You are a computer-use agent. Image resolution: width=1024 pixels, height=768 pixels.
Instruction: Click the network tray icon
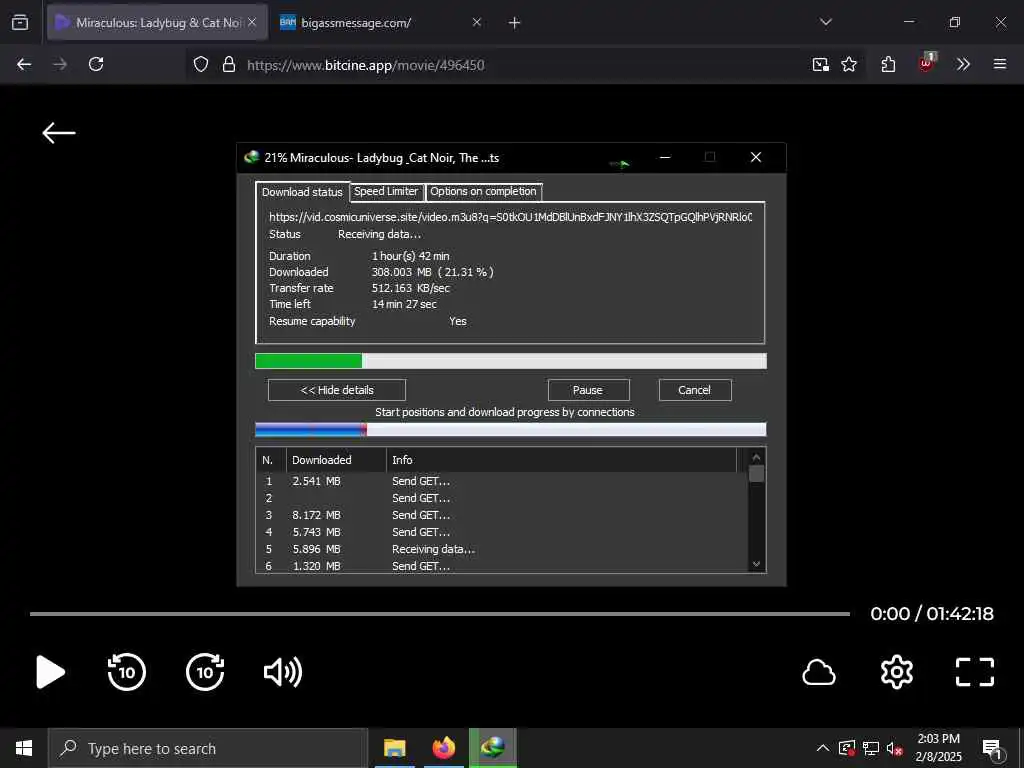point(871,748)
